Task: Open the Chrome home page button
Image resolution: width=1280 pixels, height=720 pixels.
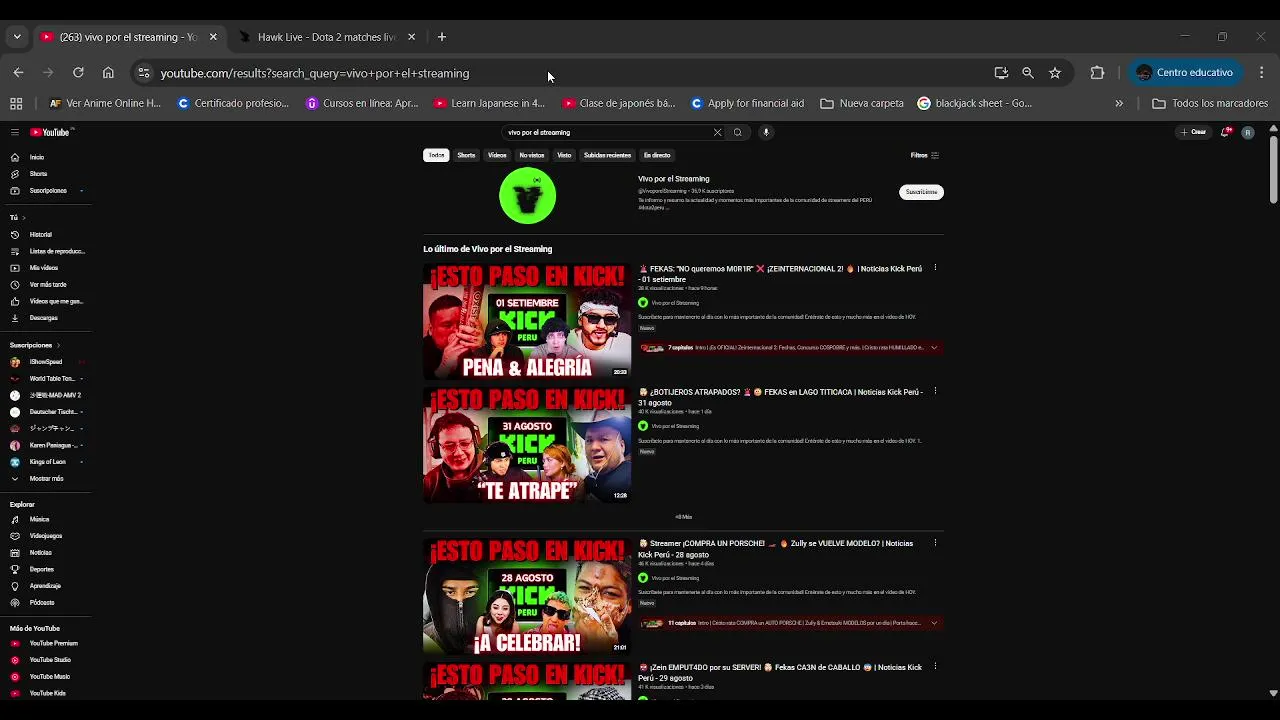Action: (108, 73)
